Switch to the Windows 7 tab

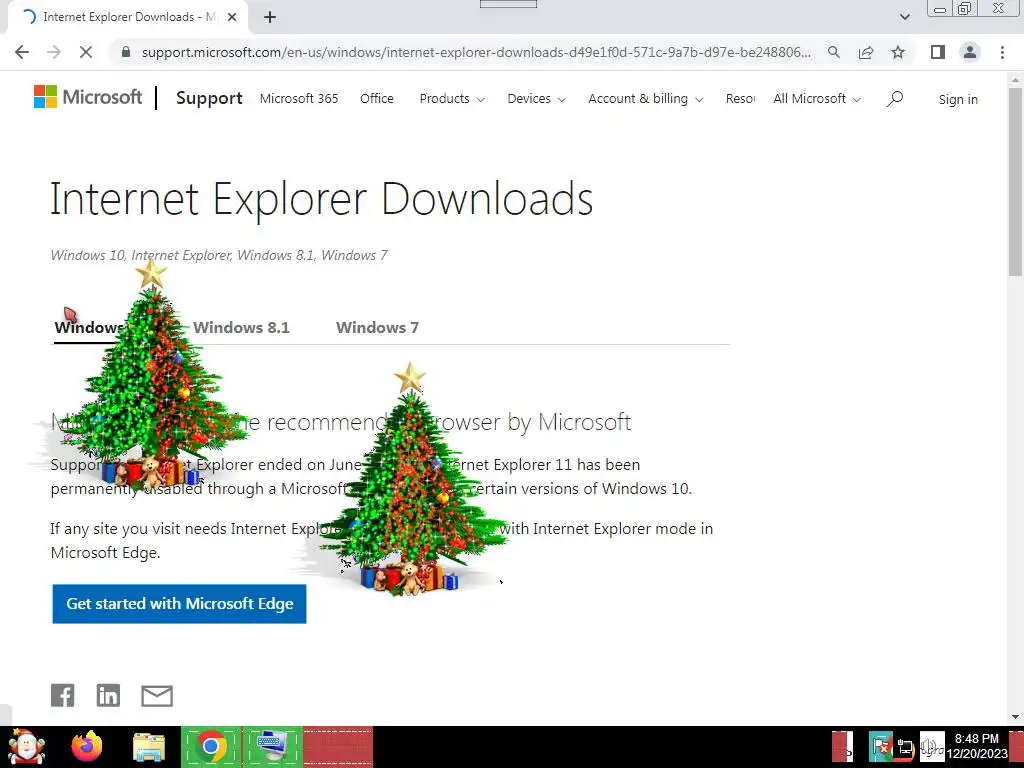pos(377,328)
